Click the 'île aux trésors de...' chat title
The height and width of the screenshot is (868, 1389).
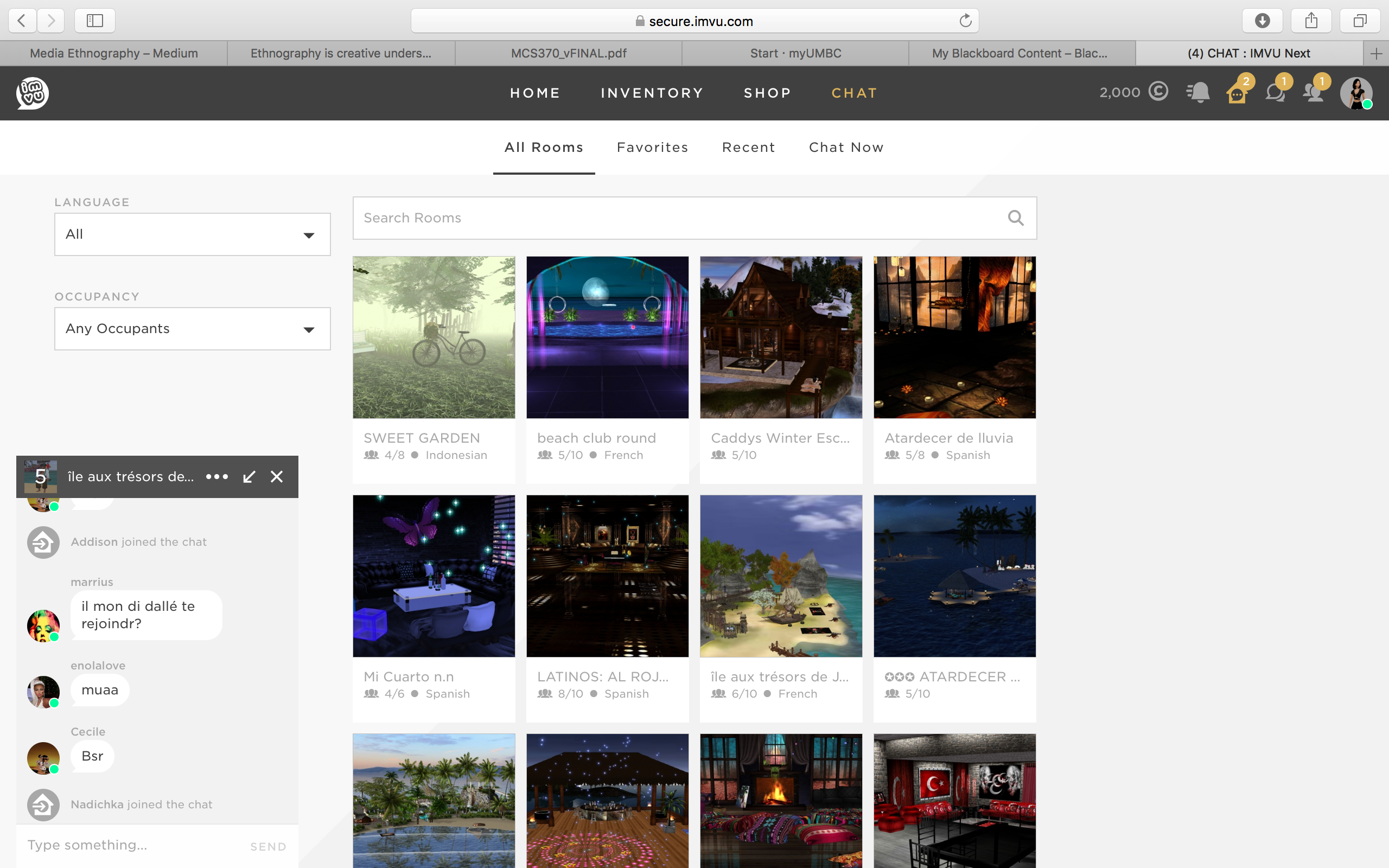[131, 476]
